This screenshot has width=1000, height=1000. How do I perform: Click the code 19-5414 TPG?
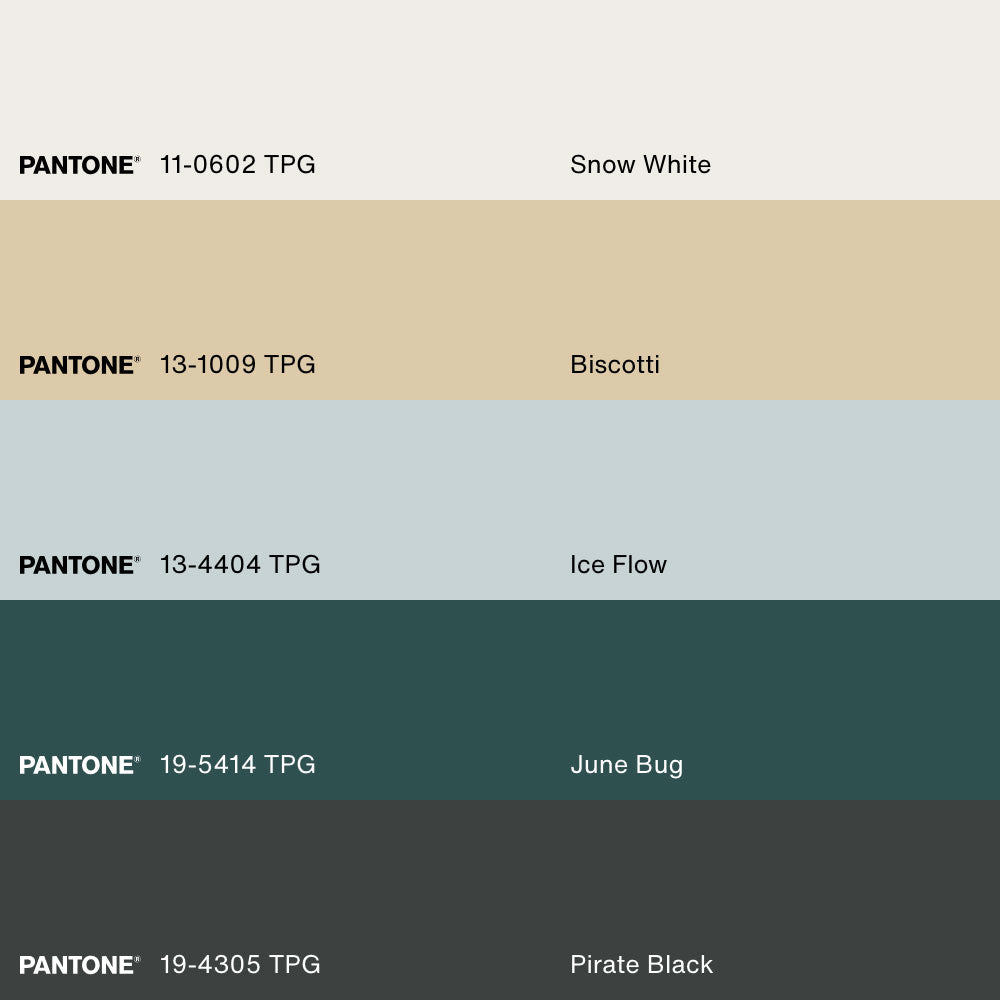[x=238, y=765]
